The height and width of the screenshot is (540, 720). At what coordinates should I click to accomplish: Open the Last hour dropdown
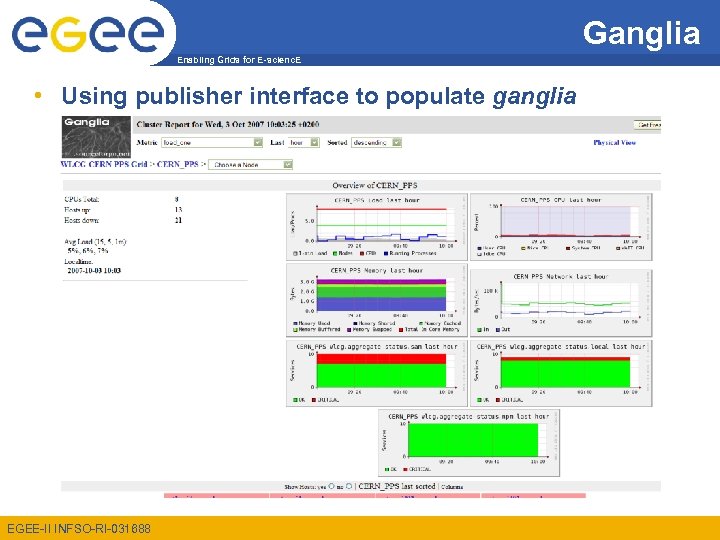tap(304, 143)
